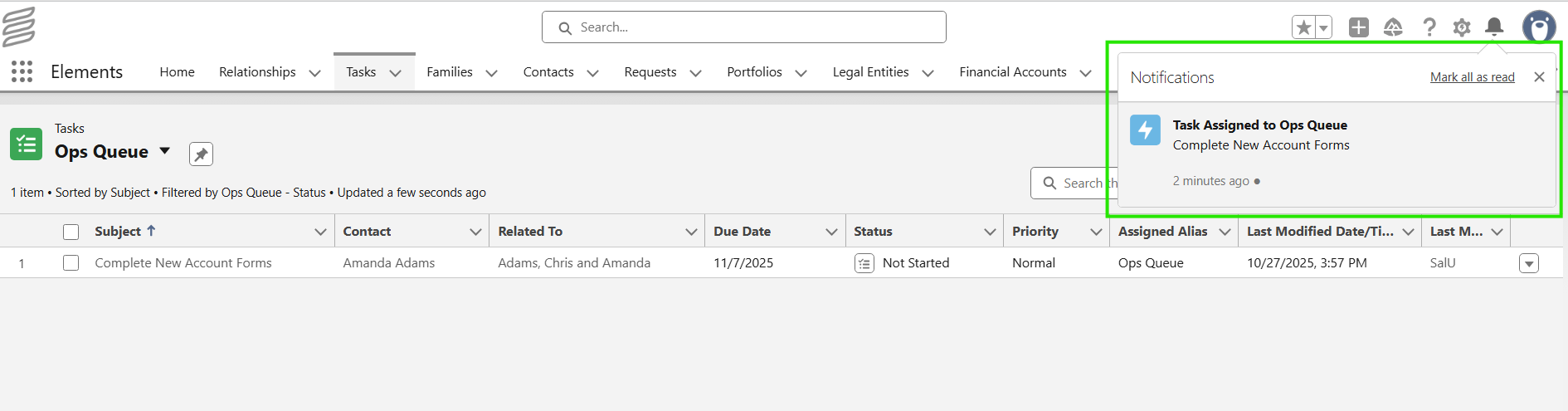Pin the Ops Queue list view

click(x=201, y=154)
